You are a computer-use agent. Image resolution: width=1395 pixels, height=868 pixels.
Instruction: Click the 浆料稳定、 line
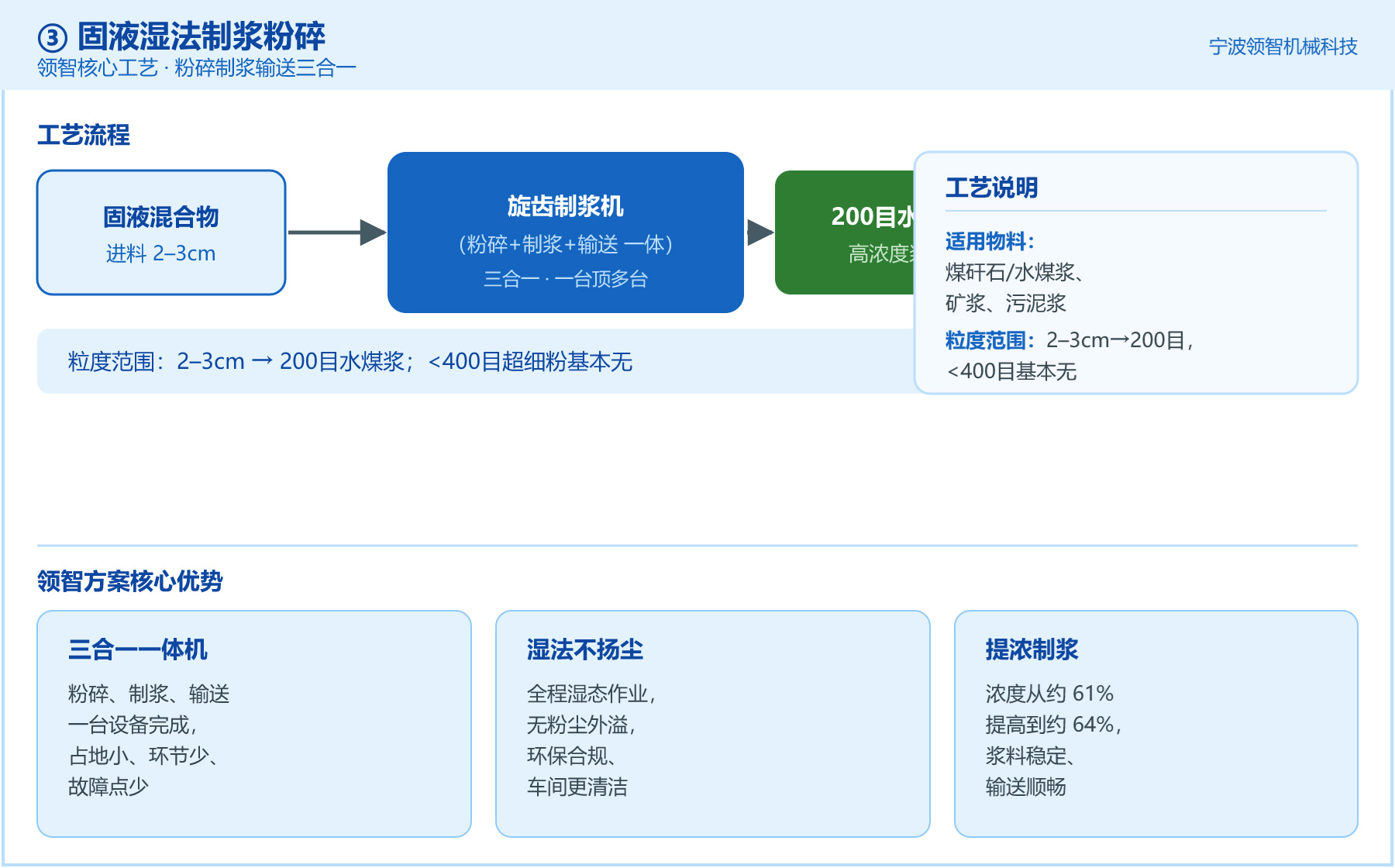click(x=1032, y=756)
